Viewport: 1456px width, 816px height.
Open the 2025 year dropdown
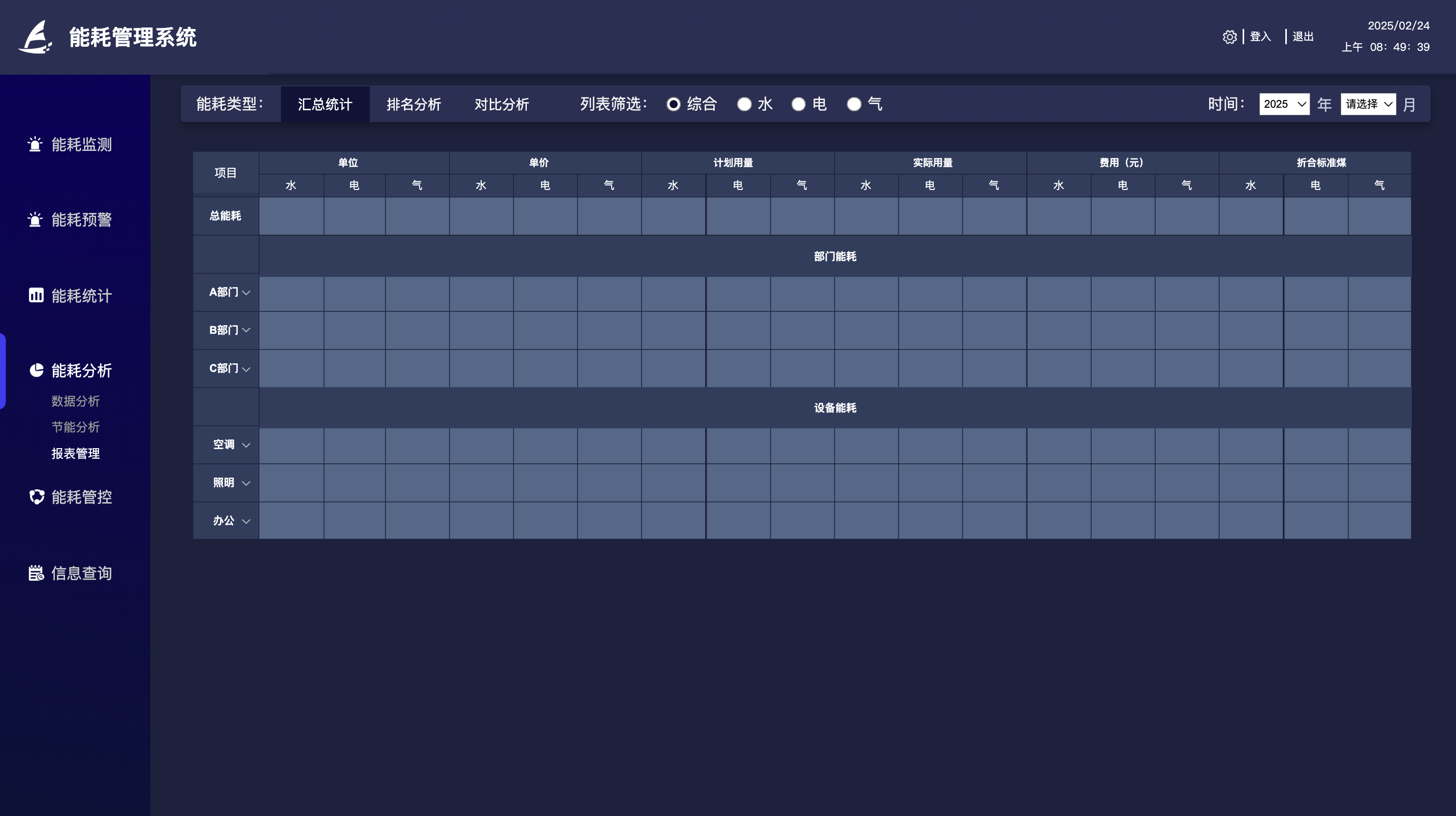(1284, 104)
